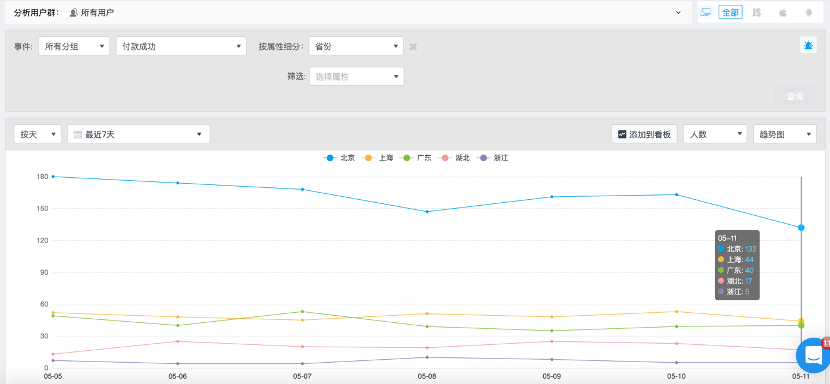Select the 全部 platform tab

point(730,12)
